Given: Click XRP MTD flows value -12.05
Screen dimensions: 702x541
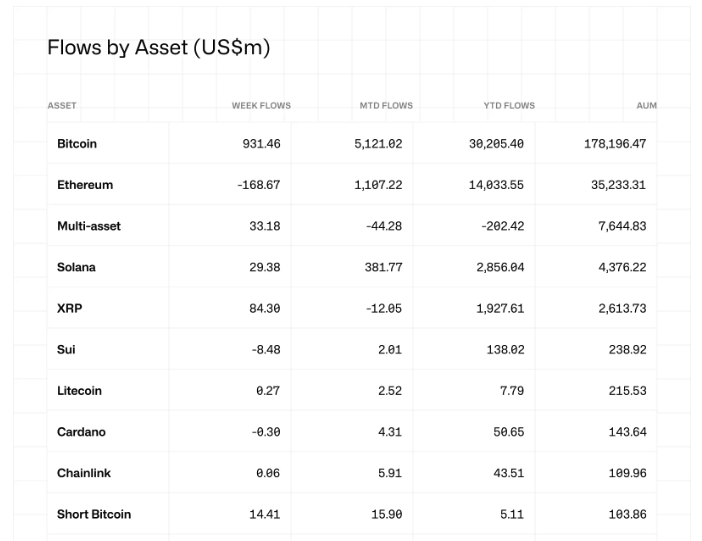Looking at the screenshot, I should [384, 309].
